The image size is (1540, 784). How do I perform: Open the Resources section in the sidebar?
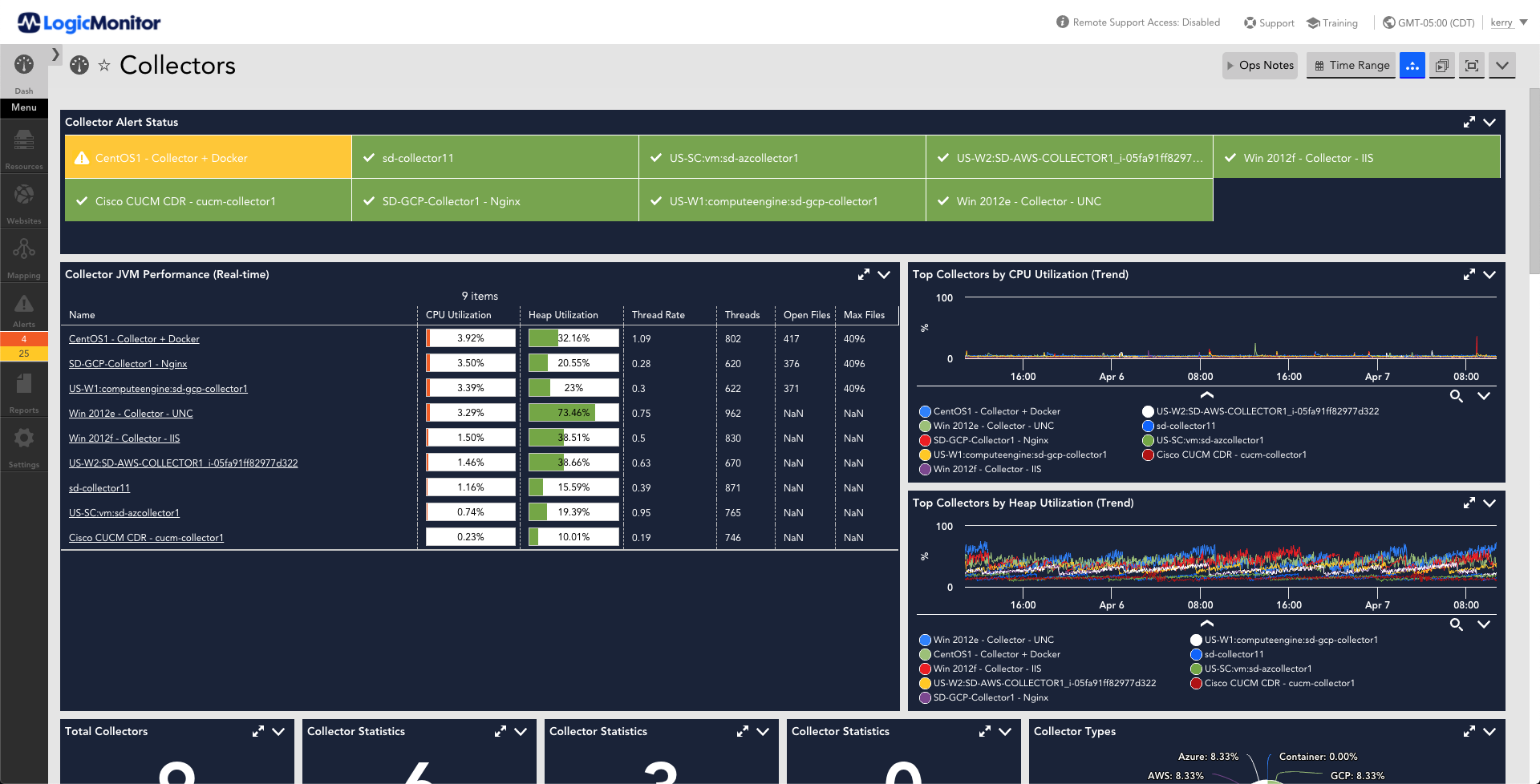23,147
